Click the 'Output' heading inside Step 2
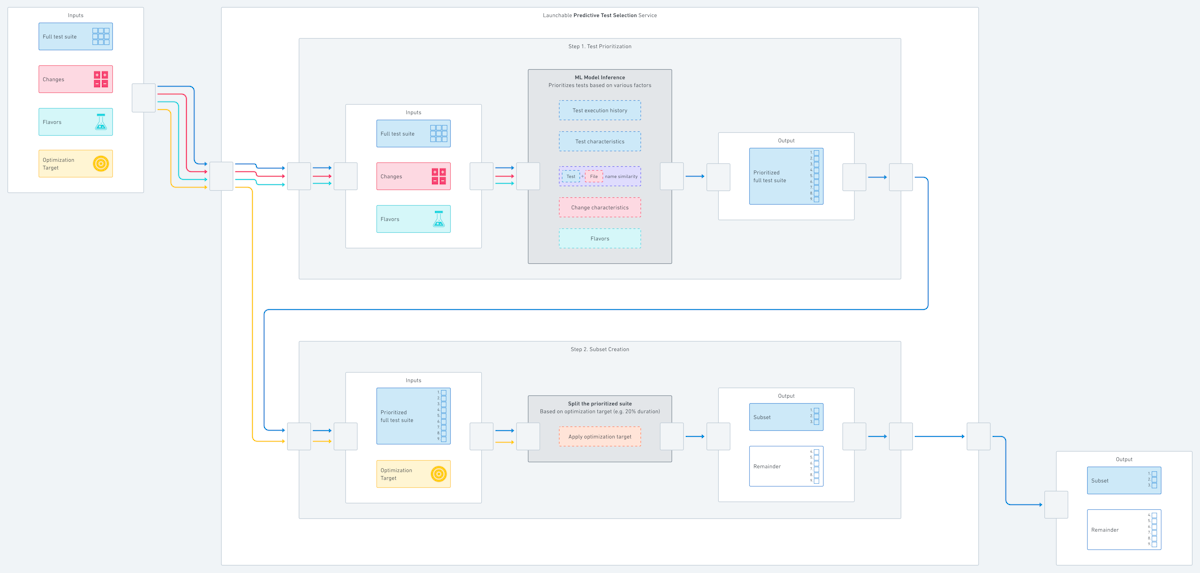Viewport: 1200px width, 573px height. click(786, 396)
